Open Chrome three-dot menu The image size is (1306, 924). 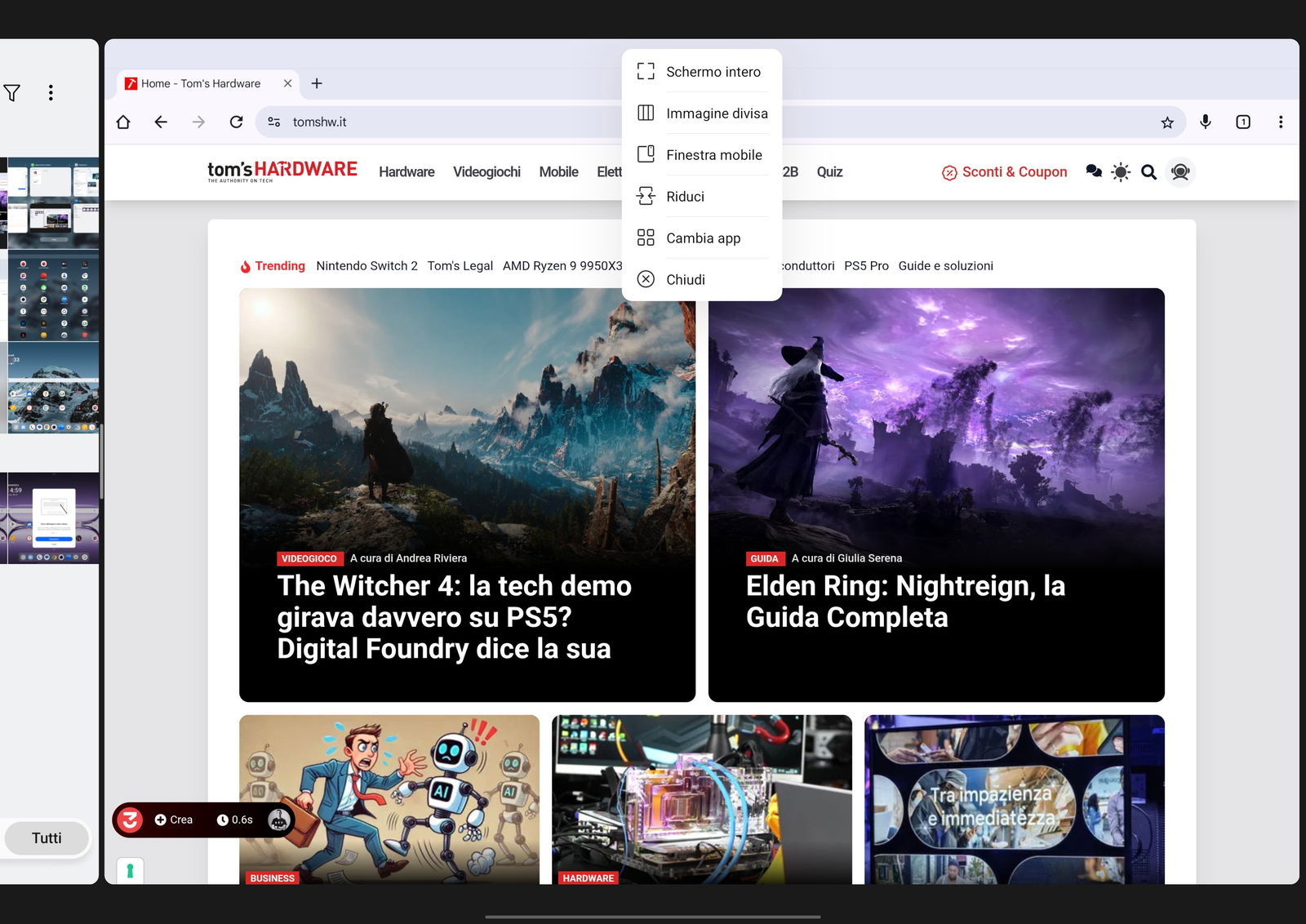pos(1281,122)
